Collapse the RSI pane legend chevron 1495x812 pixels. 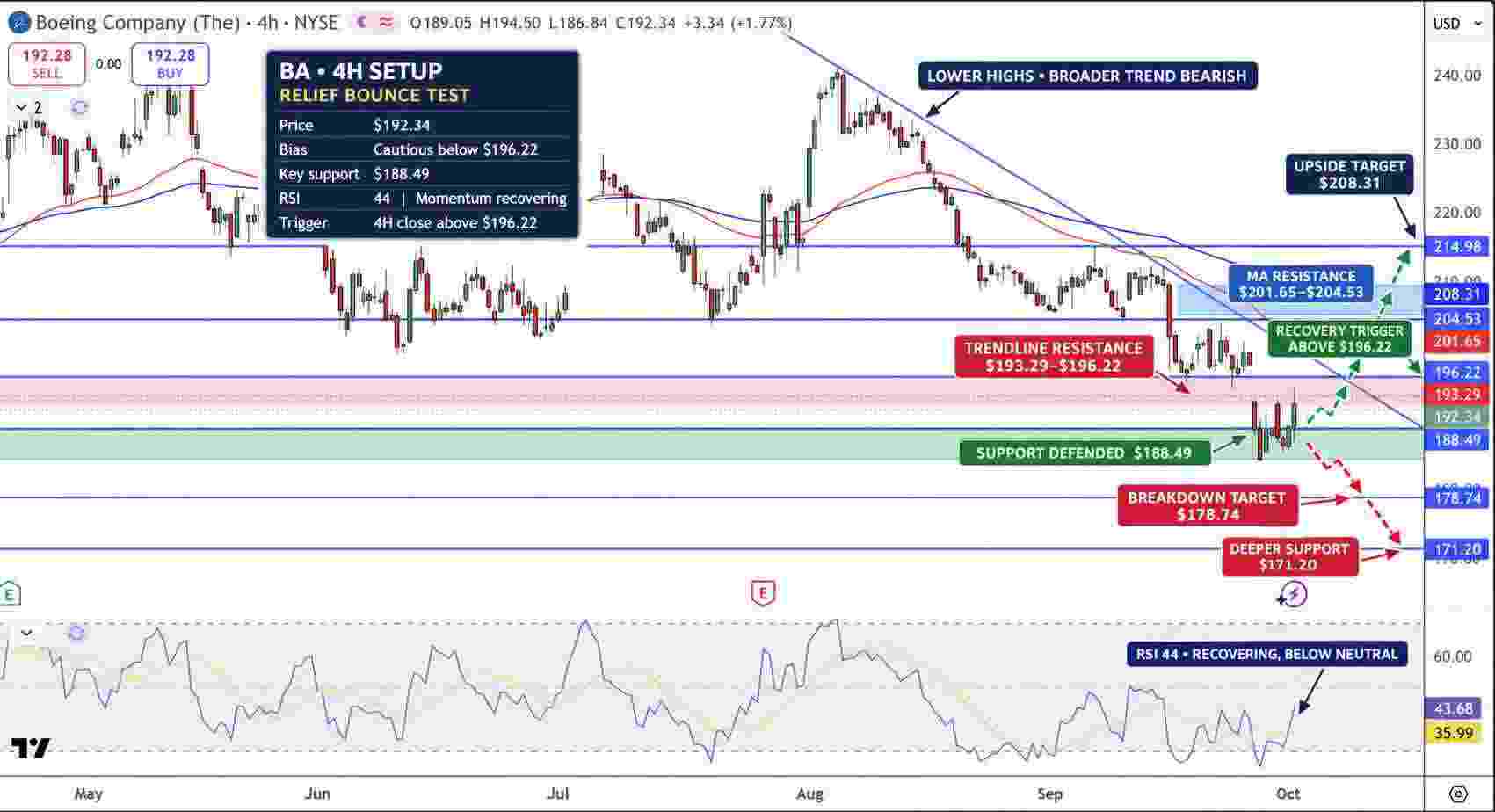(26, 633)
